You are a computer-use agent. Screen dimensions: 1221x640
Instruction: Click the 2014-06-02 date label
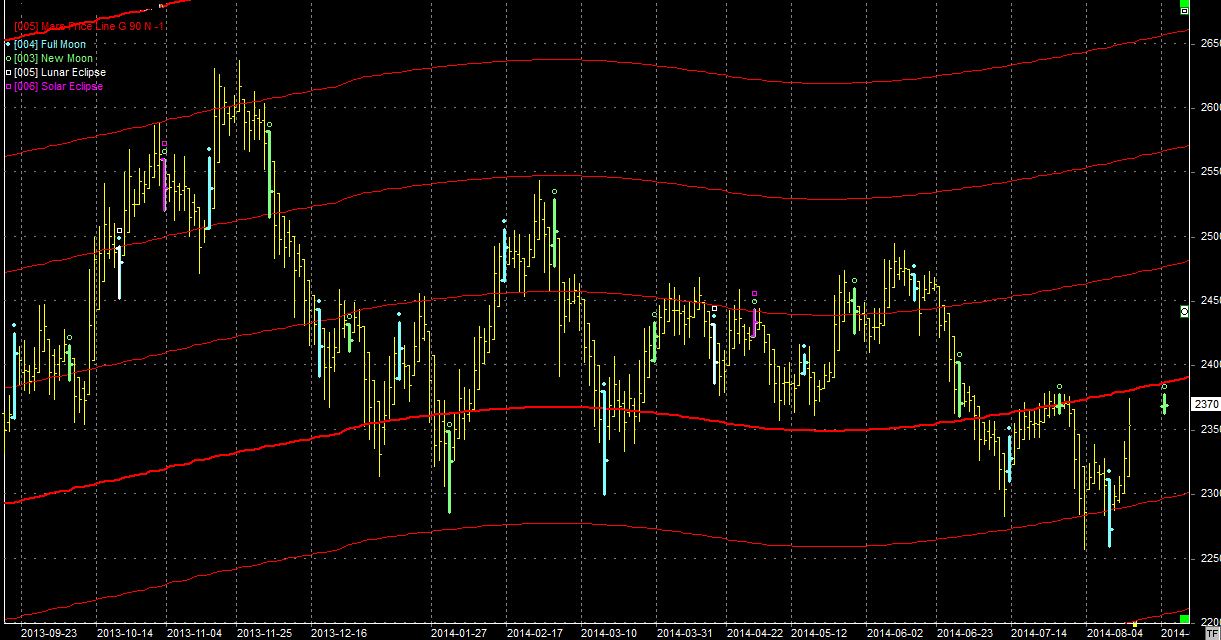tap(895, 633)
